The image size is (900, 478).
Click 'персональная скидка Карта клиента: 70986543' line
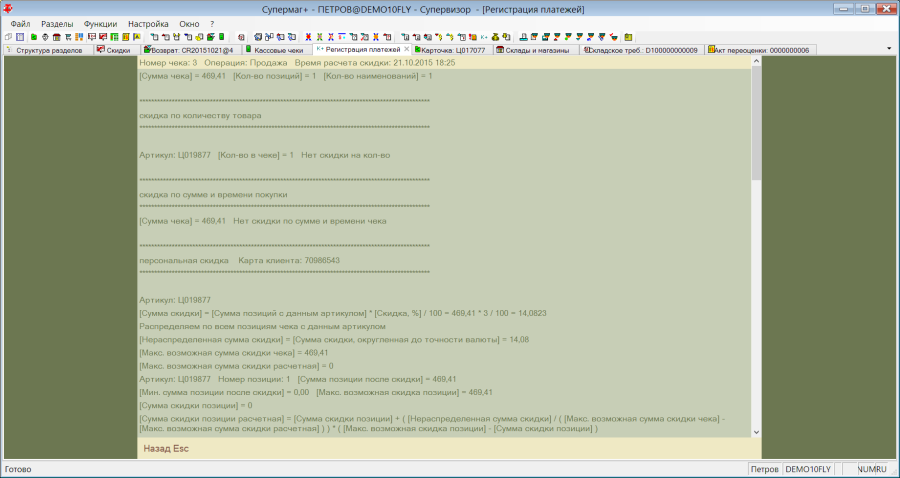point(239,261)
